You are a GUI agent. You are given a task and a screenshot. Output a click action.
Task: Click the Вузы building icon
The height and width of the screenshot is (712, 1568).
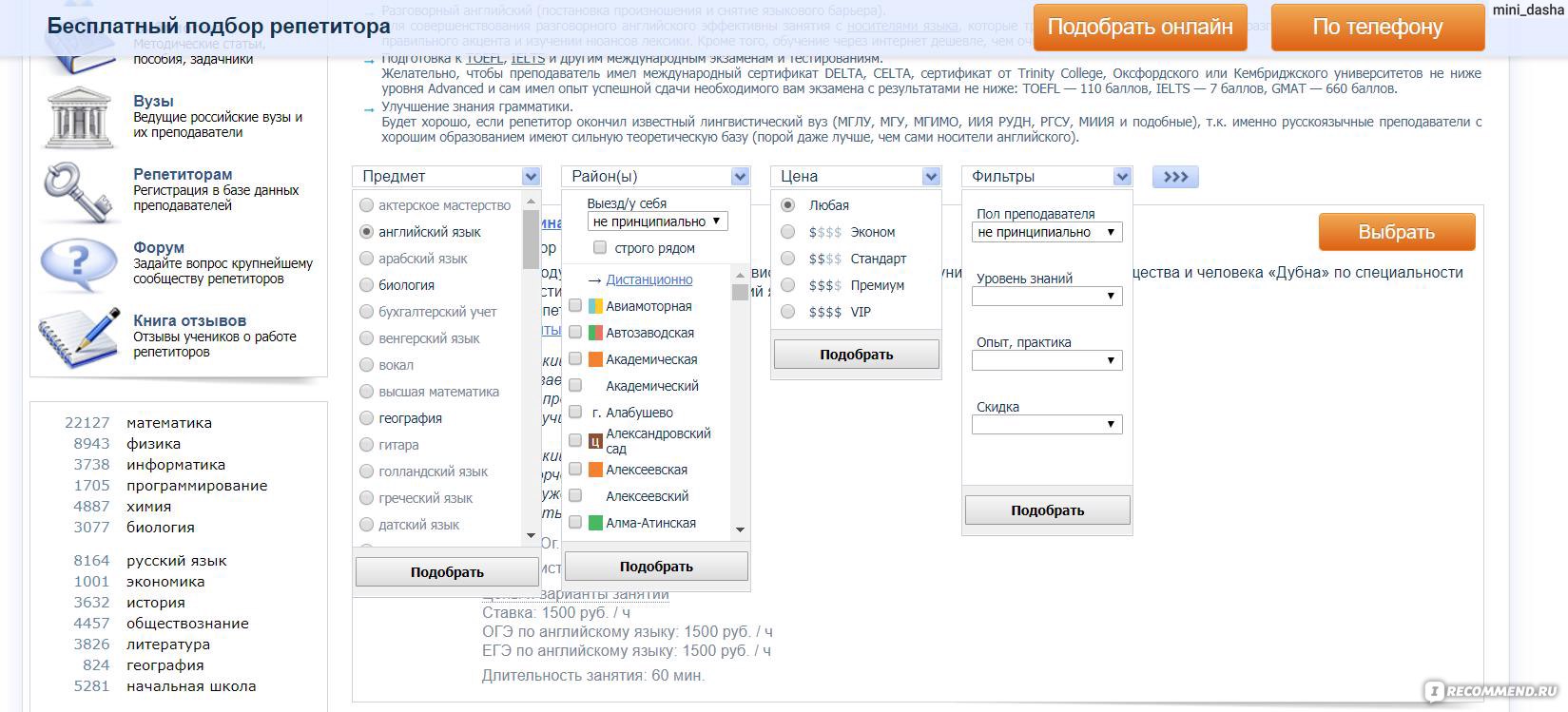coord(80,117)
